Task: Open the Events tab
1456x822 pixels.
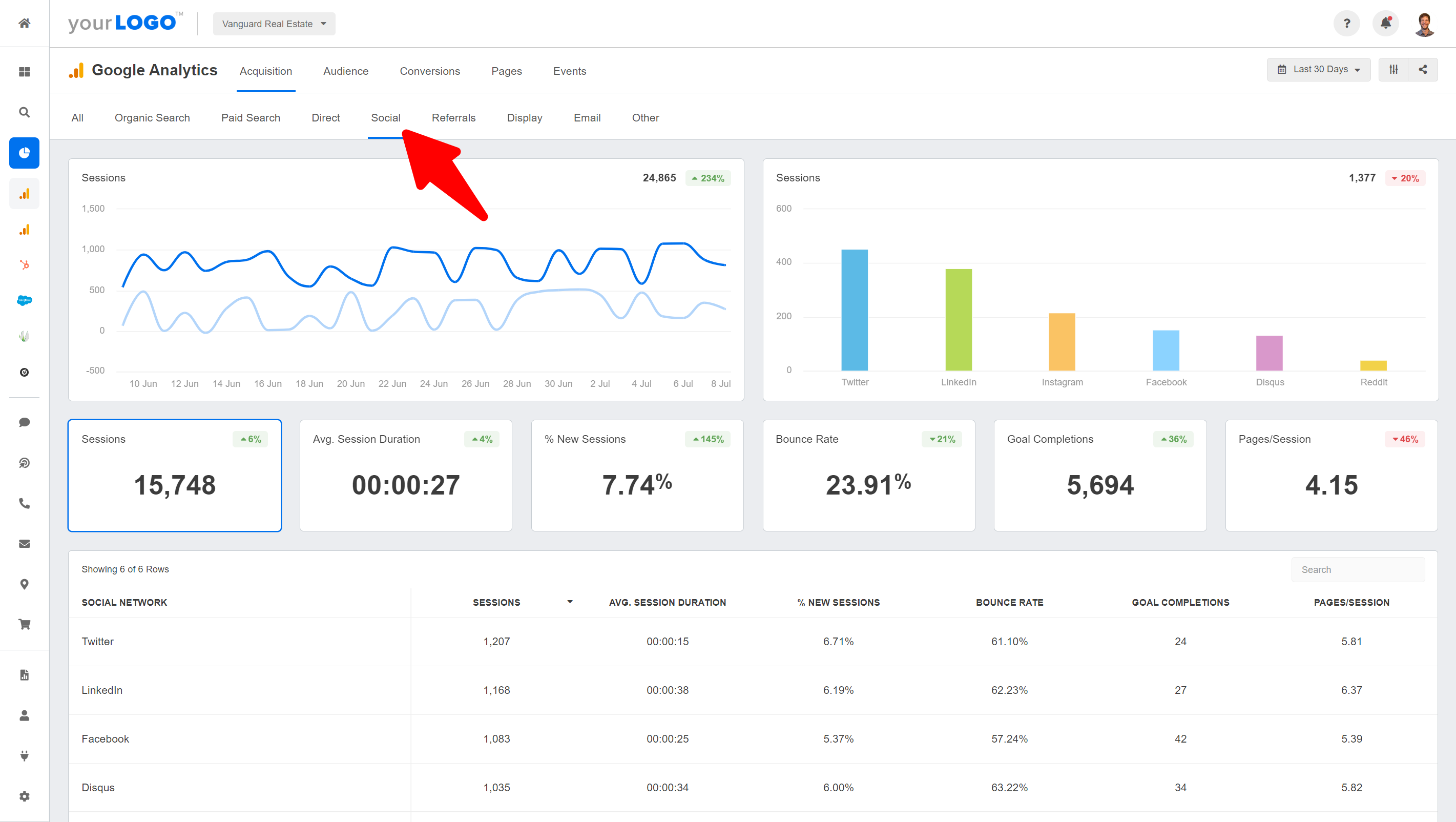Action: (569, 71)
